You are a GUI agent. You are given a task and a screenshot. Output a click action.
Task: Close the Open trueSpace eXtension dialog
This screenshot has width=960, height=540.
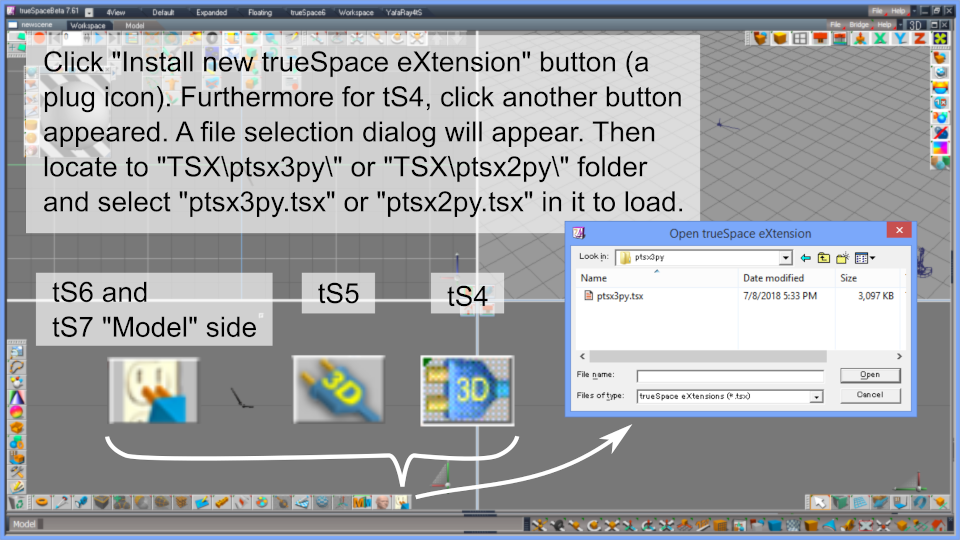click(899, 230)
